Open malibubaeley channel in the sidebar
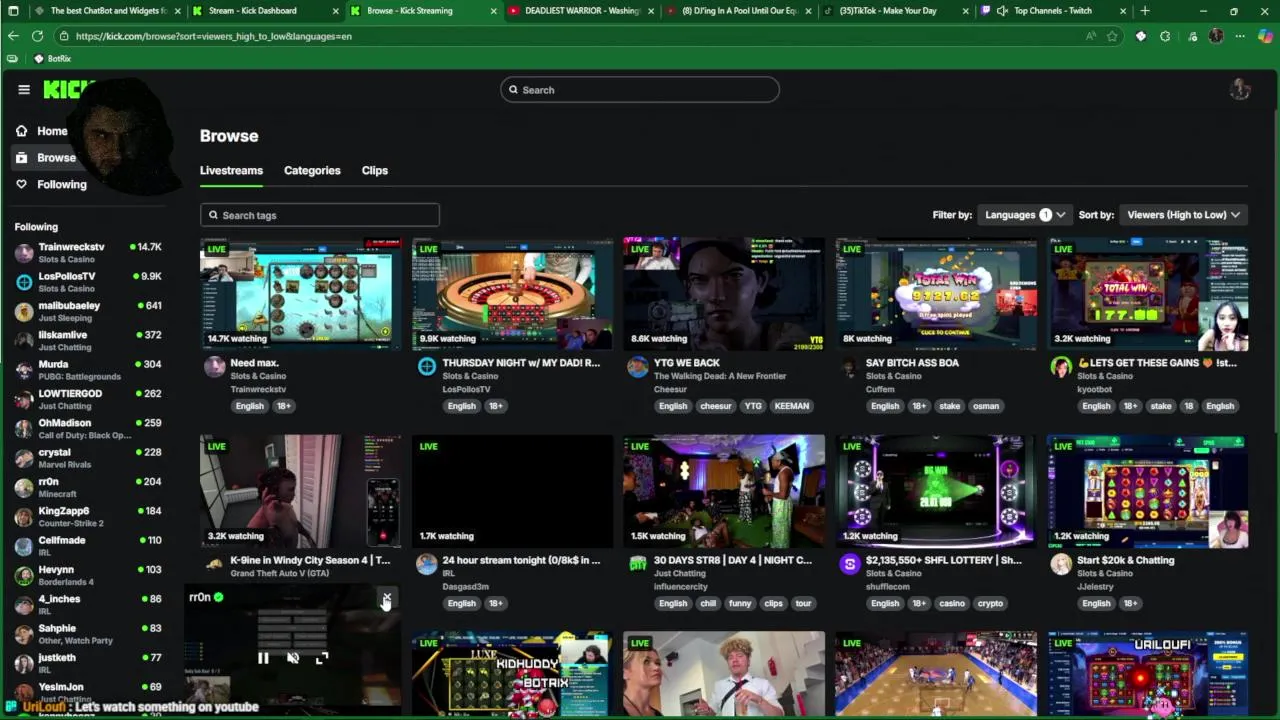This screenshot has width=1280, height=720. [88, 311]
